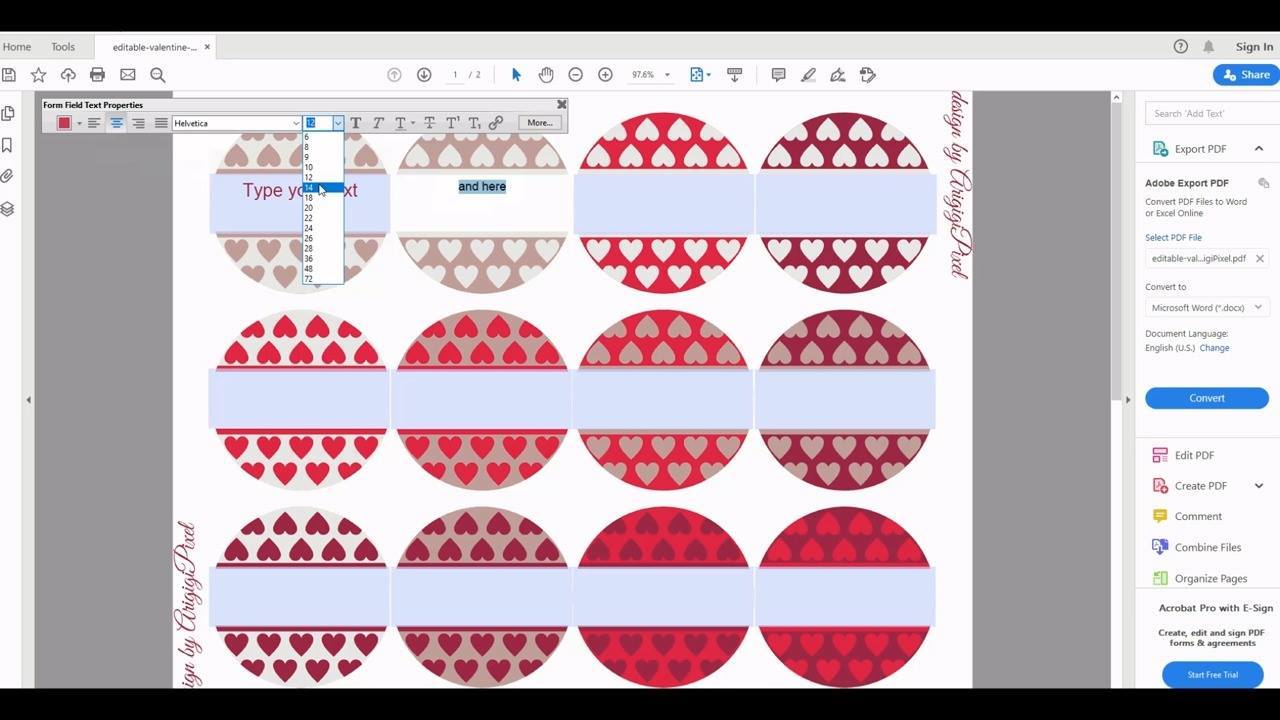Screen dimensions: 1280x720
Task: Go to the previous page arrow
Action: [x=394, y=75]
